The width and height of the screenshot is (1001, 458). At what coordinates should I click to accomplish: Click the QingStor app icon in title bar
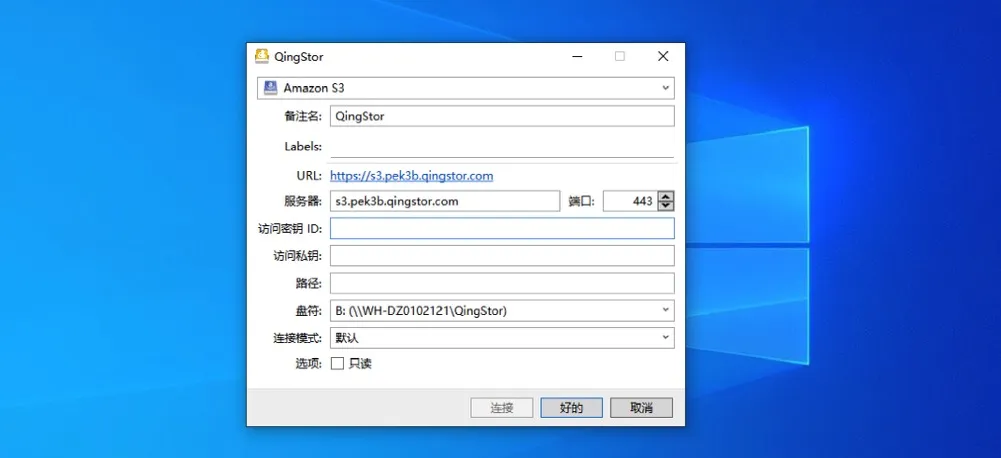(x=262, y=57)
